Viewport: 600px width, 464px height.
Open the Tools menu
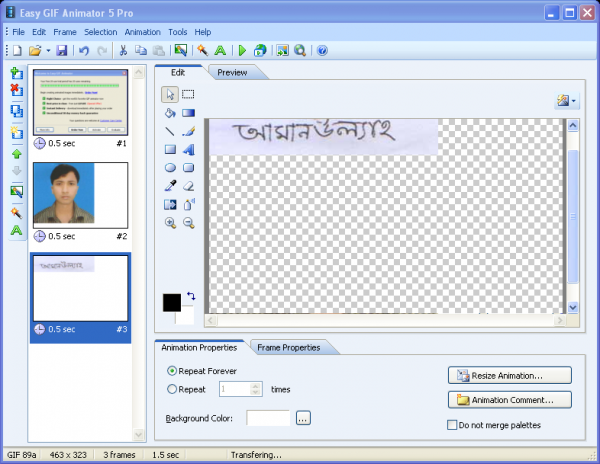(178, 32)
